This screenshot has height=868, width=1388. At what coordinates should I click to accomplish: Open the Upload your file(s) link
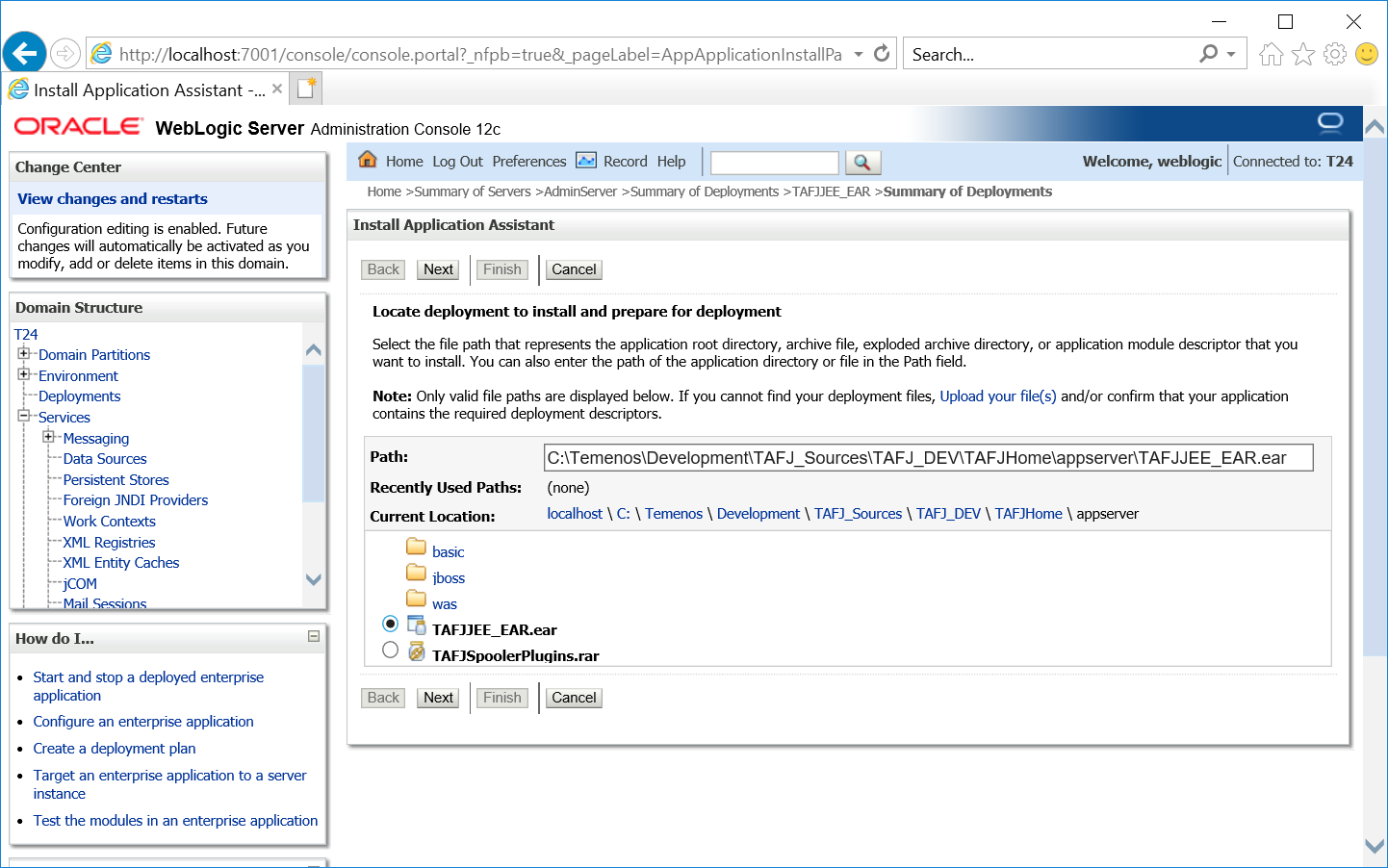click(x=997, y=396)
